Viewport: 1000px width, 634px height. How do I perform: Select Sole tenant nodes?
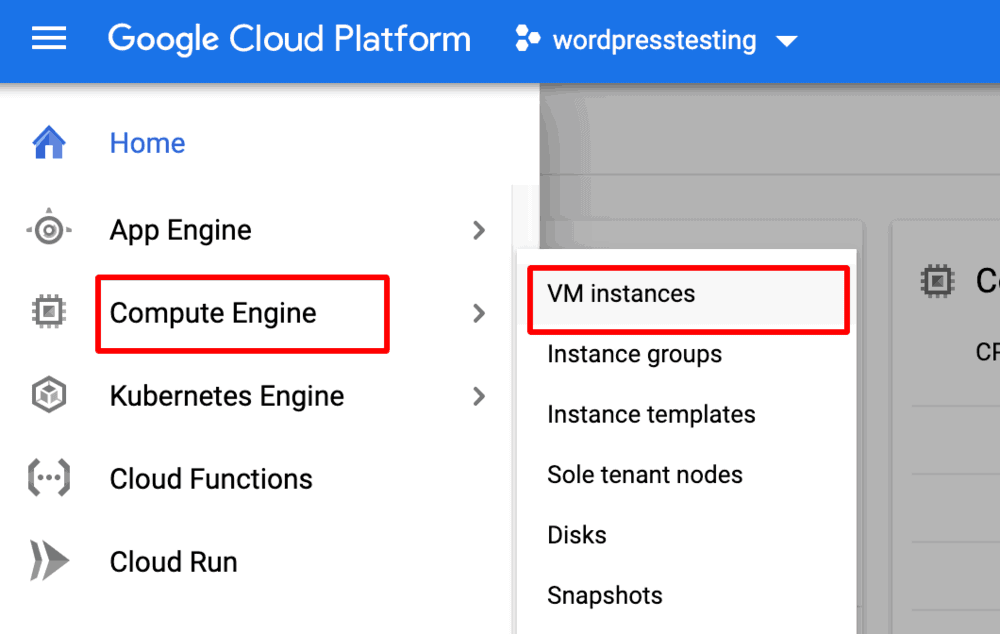(x=644, y=474)
